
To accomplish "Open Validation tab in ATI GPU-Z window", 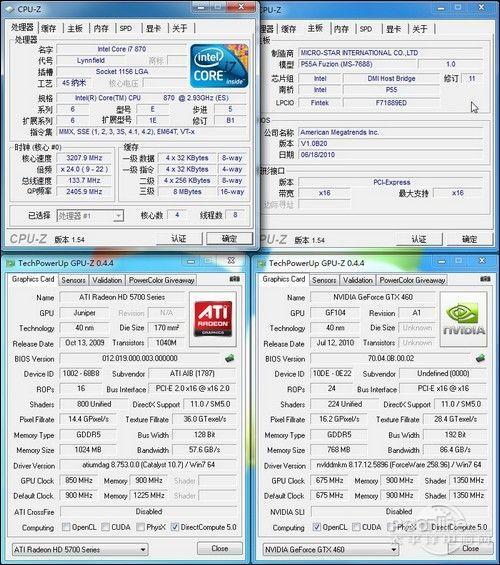I will click(x=107, y=280).
